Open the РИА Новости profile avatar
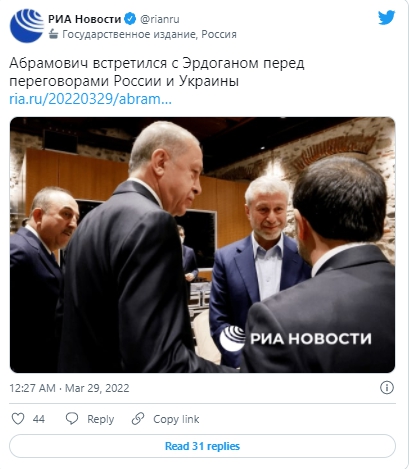Screen dimensions: 409x469 (x=27, y=26)
